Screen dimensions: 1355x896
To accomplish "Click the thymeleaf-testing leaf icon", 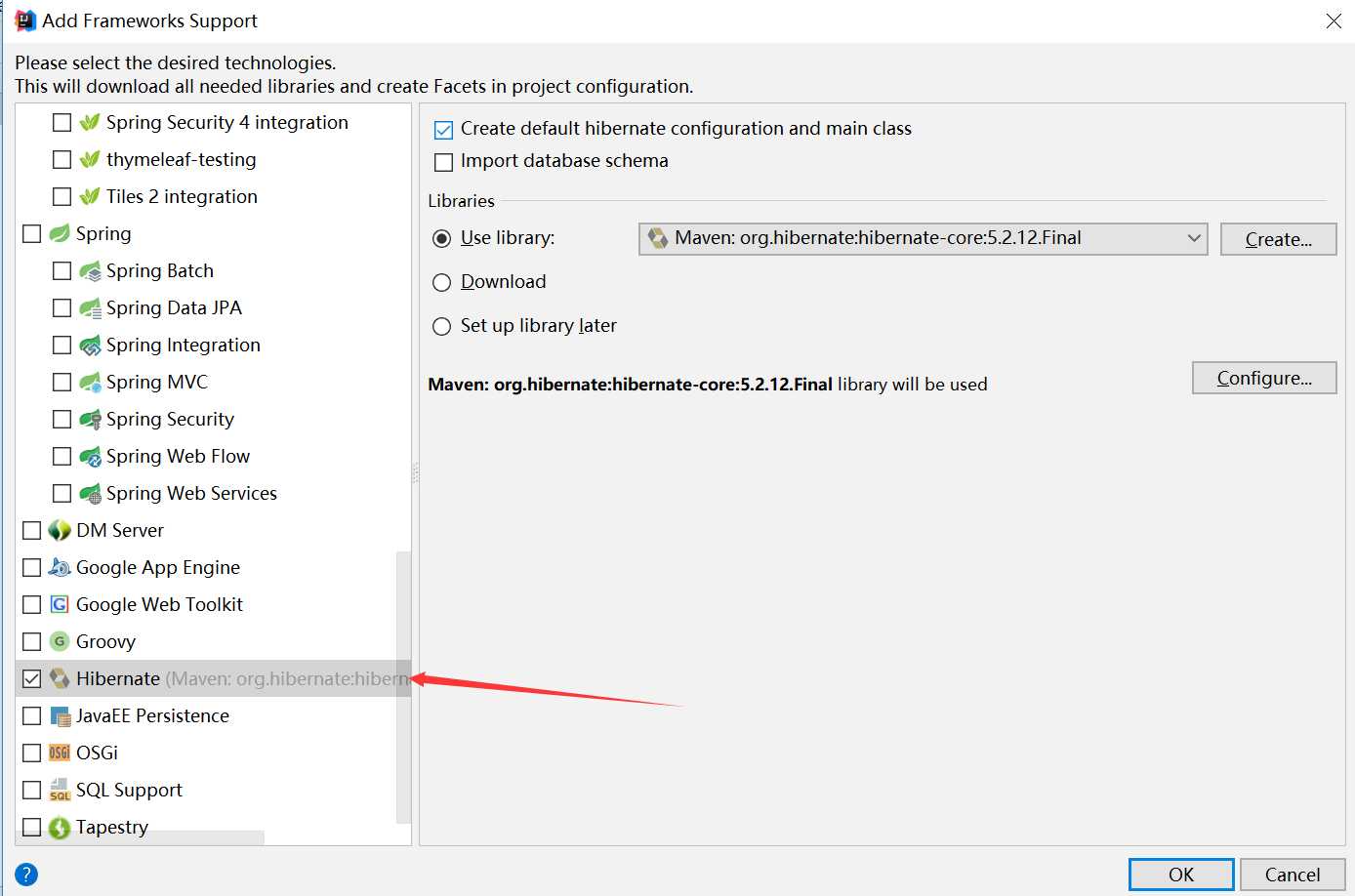I will [x=90, y=160].
